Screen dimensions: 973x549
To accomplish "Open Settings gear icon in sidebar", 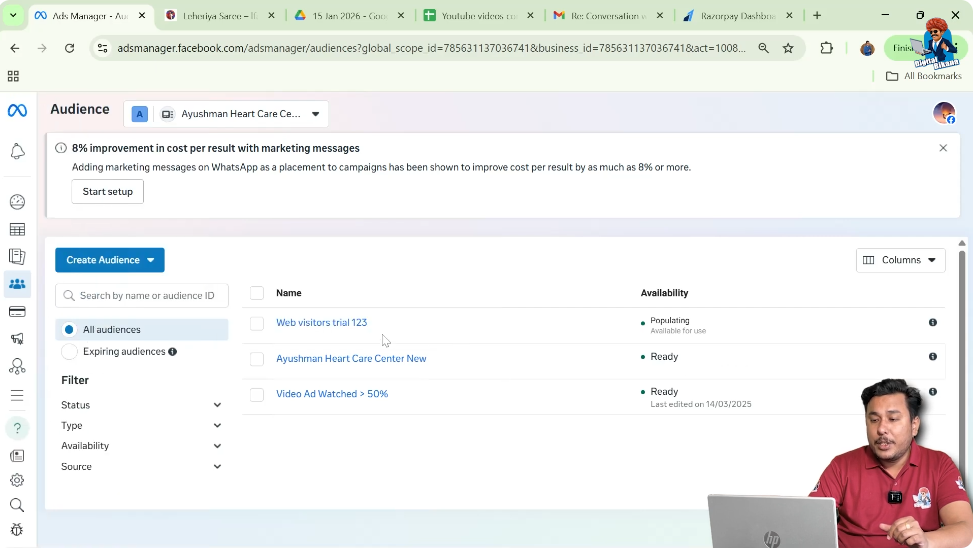I will 17,480.
